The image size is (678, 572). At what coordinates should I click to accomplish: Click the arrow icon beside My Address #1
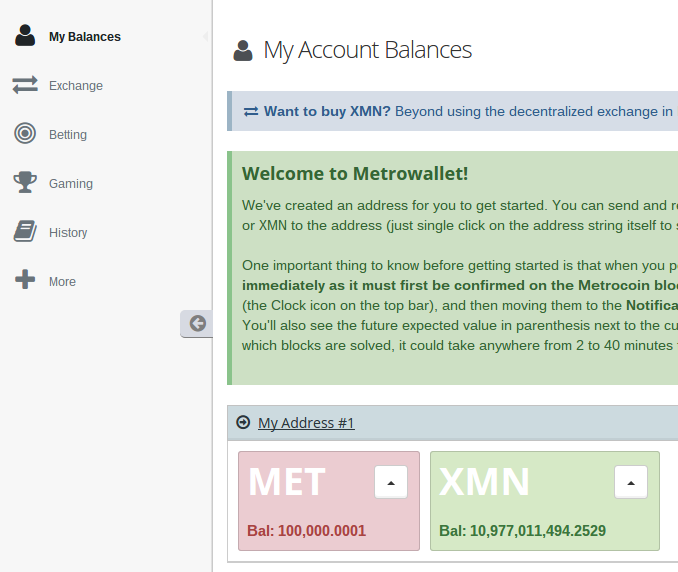point(243,422)
